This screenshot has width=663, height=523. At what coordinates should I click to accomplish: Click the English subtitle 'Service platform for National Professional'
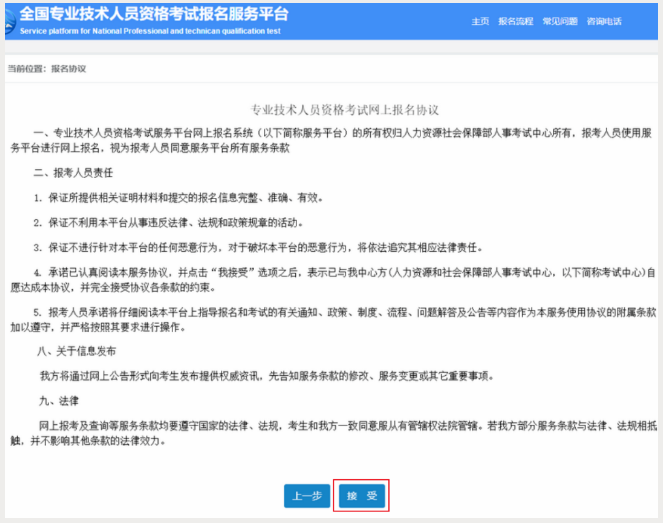point(150,31)
